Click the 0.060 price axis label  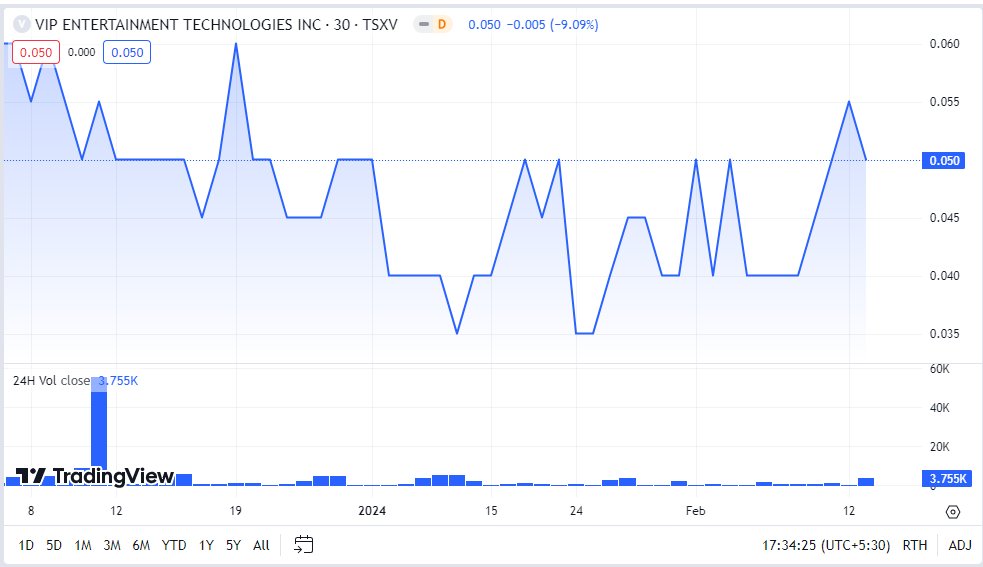[x=944, y=44]
